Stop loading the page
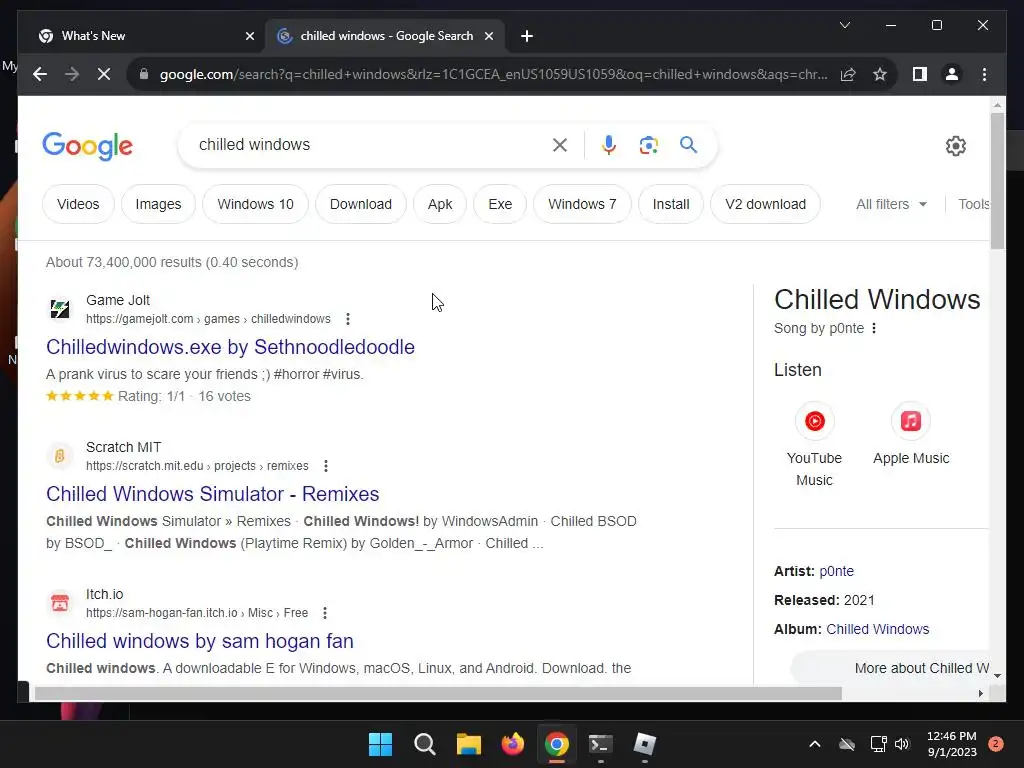The height and width of the screenshot is (768, 1024). coord(104,74)
